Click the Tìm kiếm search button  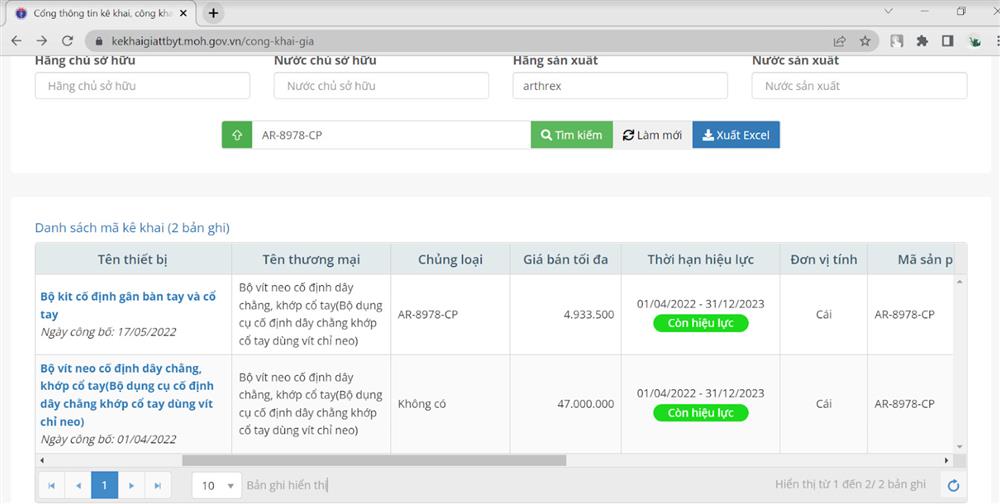(571, 135)
